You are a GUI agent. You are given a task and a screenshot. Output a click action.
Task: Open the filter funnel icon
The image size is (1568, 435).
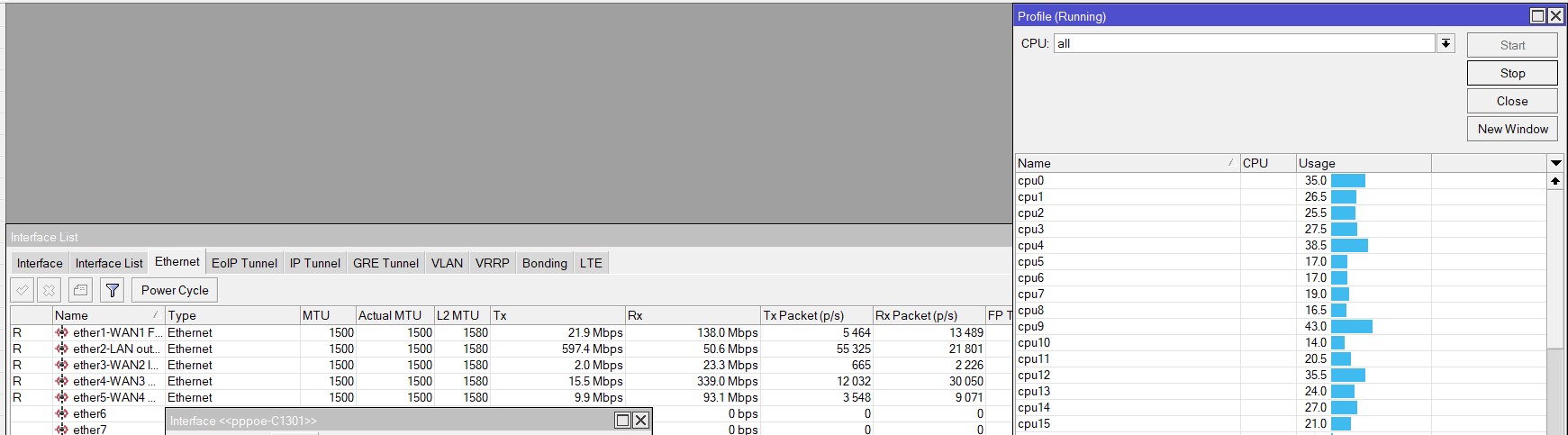pyautogui.click(x=112, y=290)
